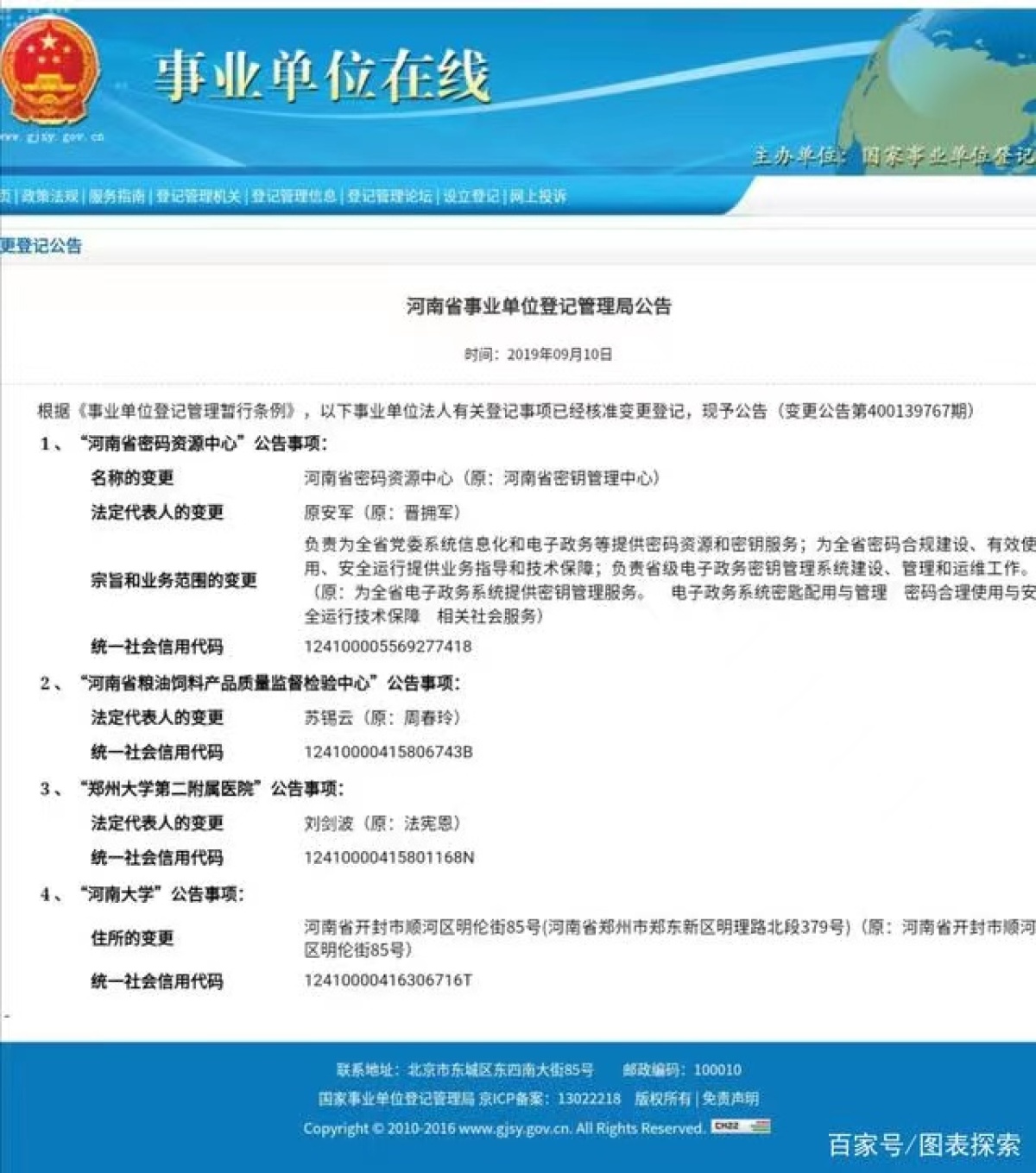Click credit code 12410000415801168N
The image size is (1036, 1173).
pos(388,857)
